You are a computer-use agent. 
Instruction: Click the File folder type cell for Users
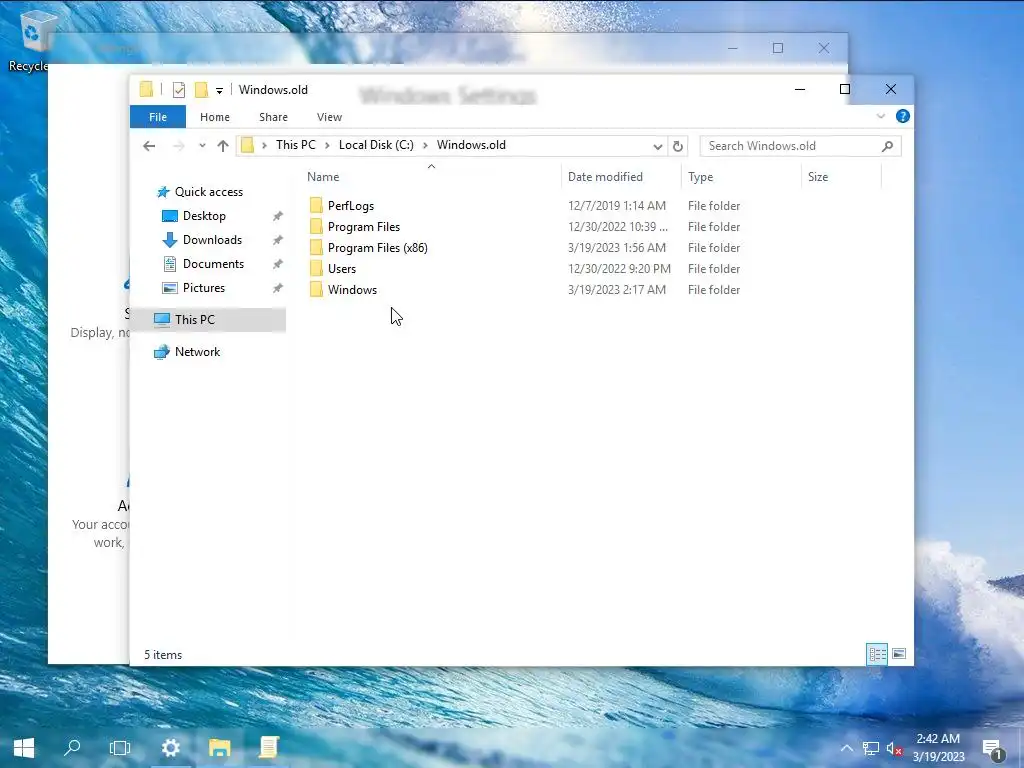click(x=714, y=268)
